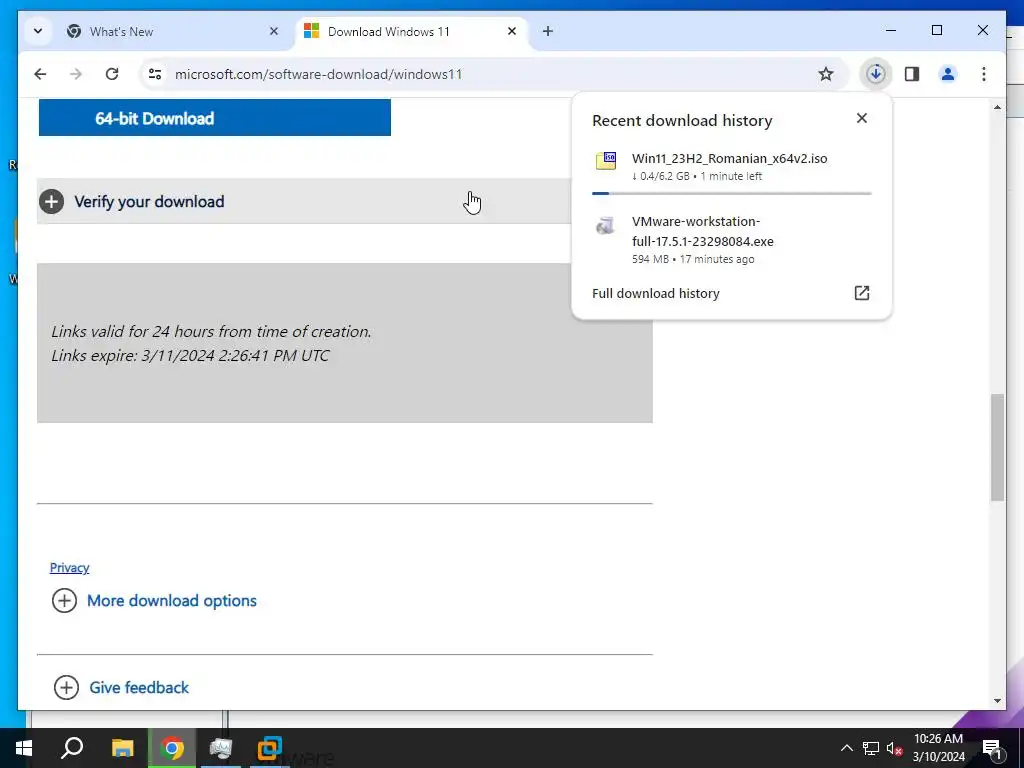Open the Chrome side panel
Screen dimensions: 1024x768
[912, 74]
